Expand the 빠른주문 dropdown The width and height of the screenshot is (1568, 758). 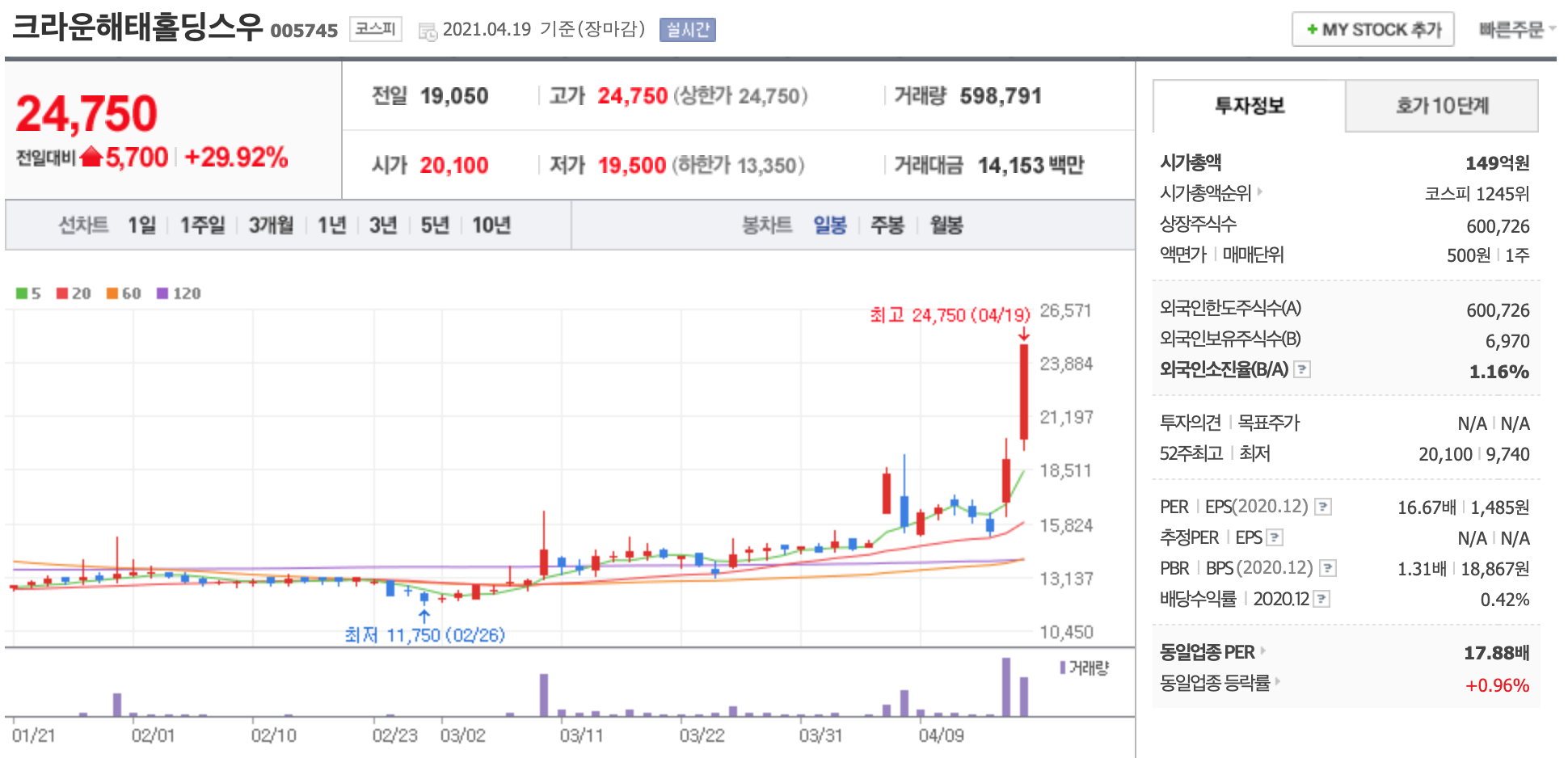pos(1517,29)
